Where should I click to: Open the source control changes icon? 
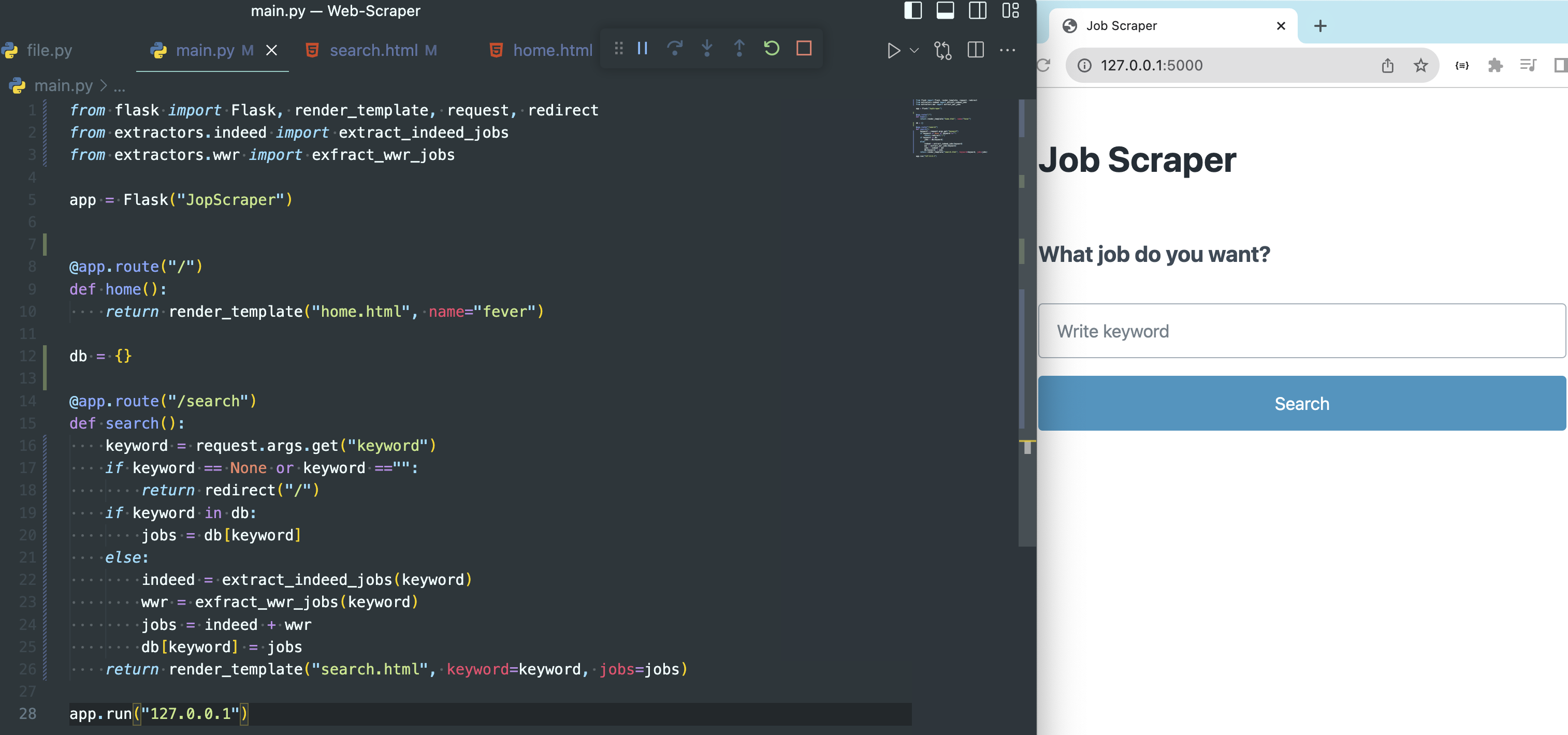coord(942,51)
